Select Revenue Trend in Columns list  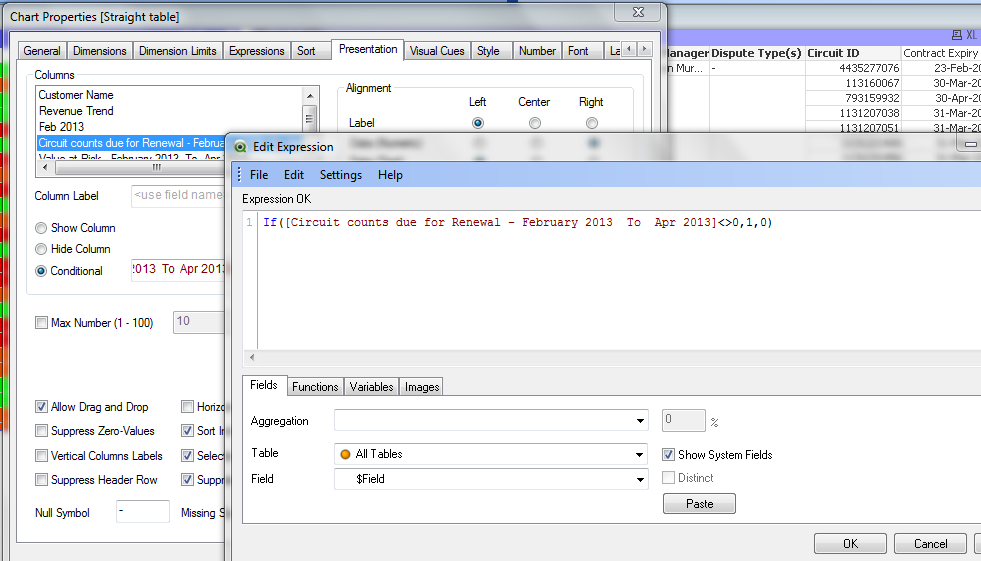76,111
